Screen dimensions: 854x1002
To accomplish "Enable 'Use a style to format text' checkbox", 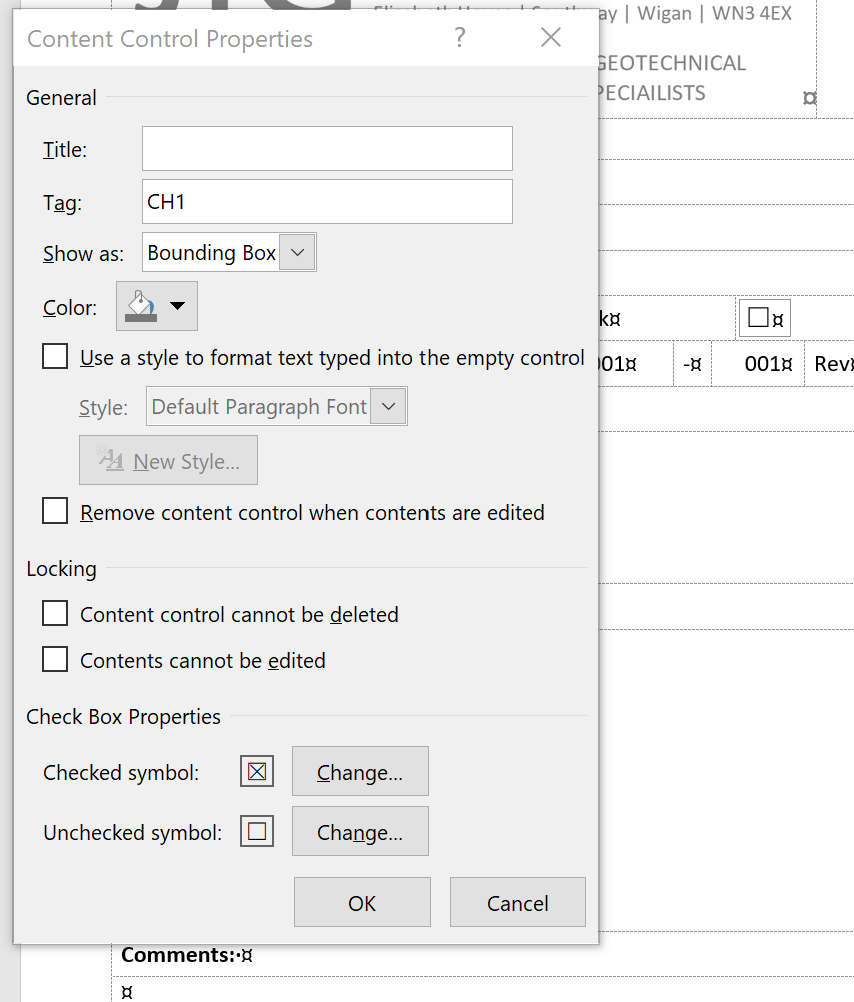I will click(55, 357).
